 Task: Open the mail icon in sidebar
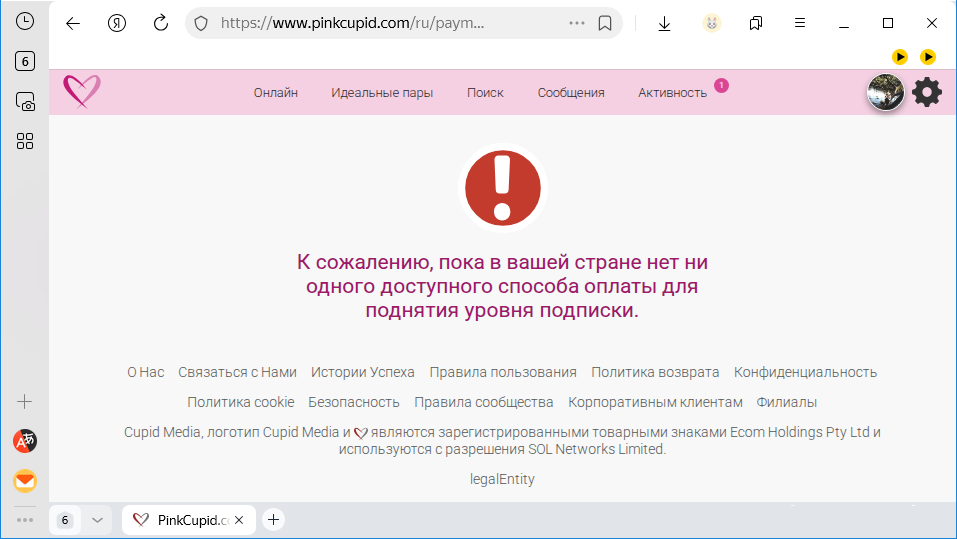pyautogui.click(x=25, y=481)
